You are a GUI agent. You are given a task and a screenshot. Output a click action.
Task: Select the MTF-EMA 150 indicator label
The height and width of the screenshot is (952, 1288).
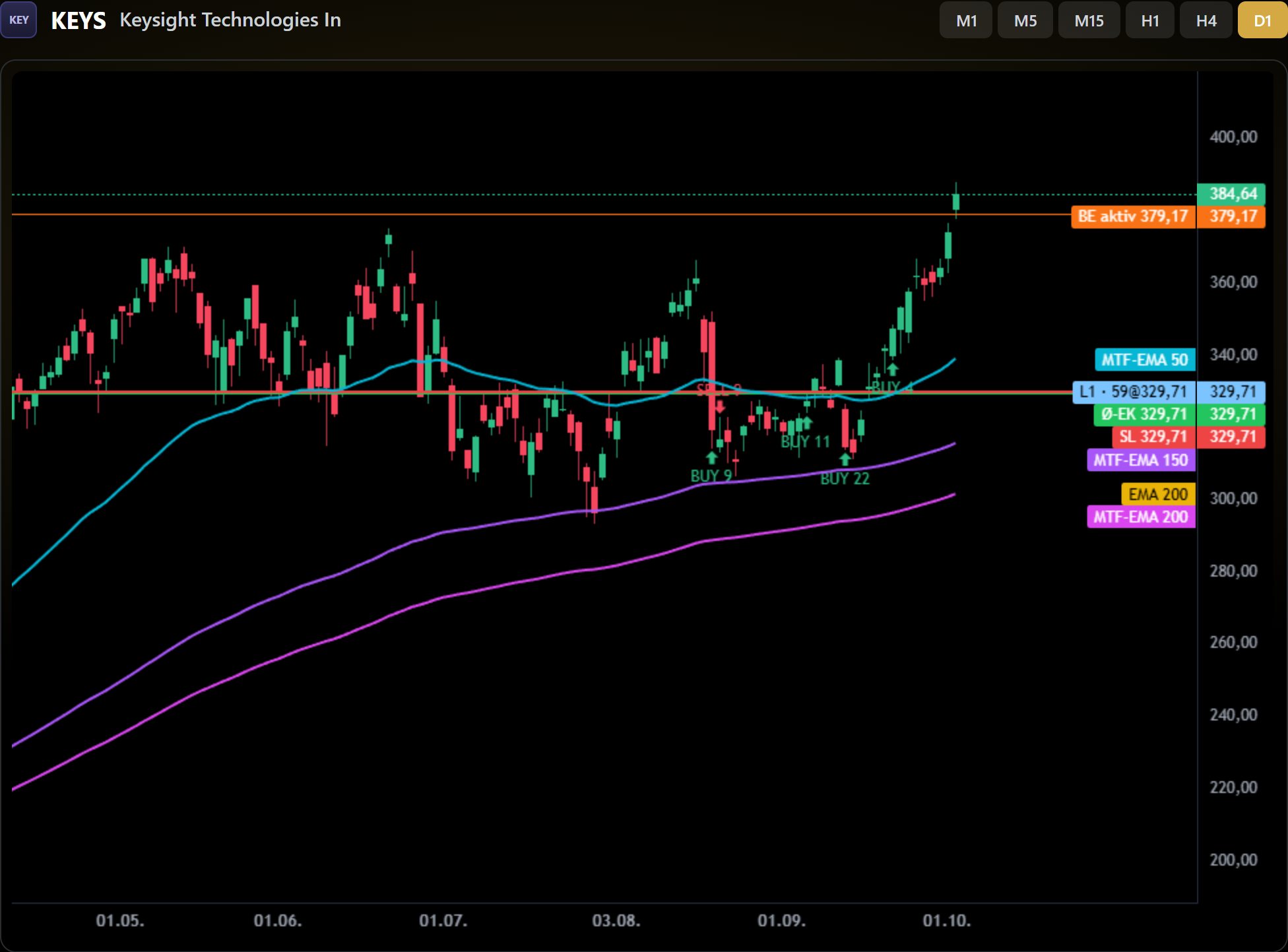click(1141, 460)
